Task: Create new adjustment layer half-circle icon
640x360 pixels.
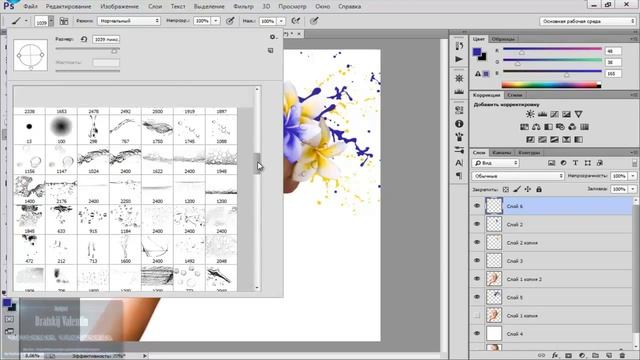Action: [x=582, y=356]
